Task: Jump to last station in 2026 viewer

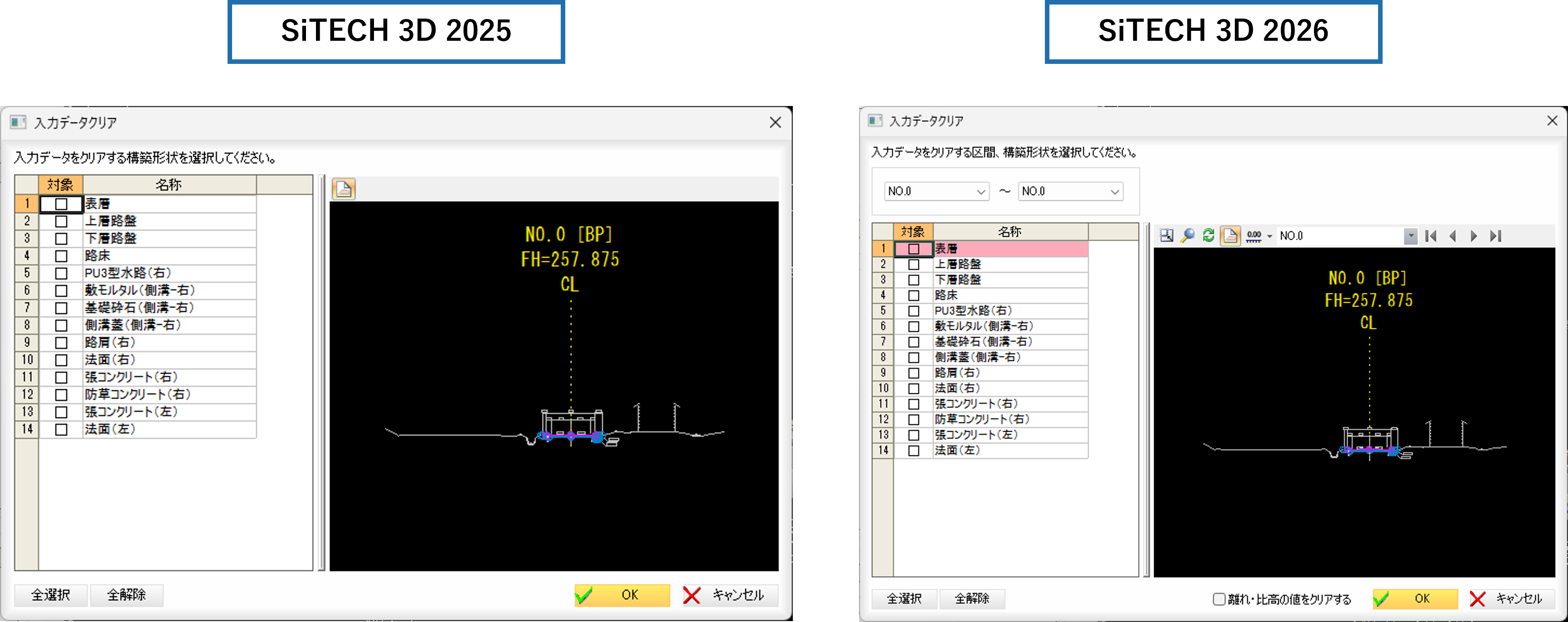Action: [1495, 236]
